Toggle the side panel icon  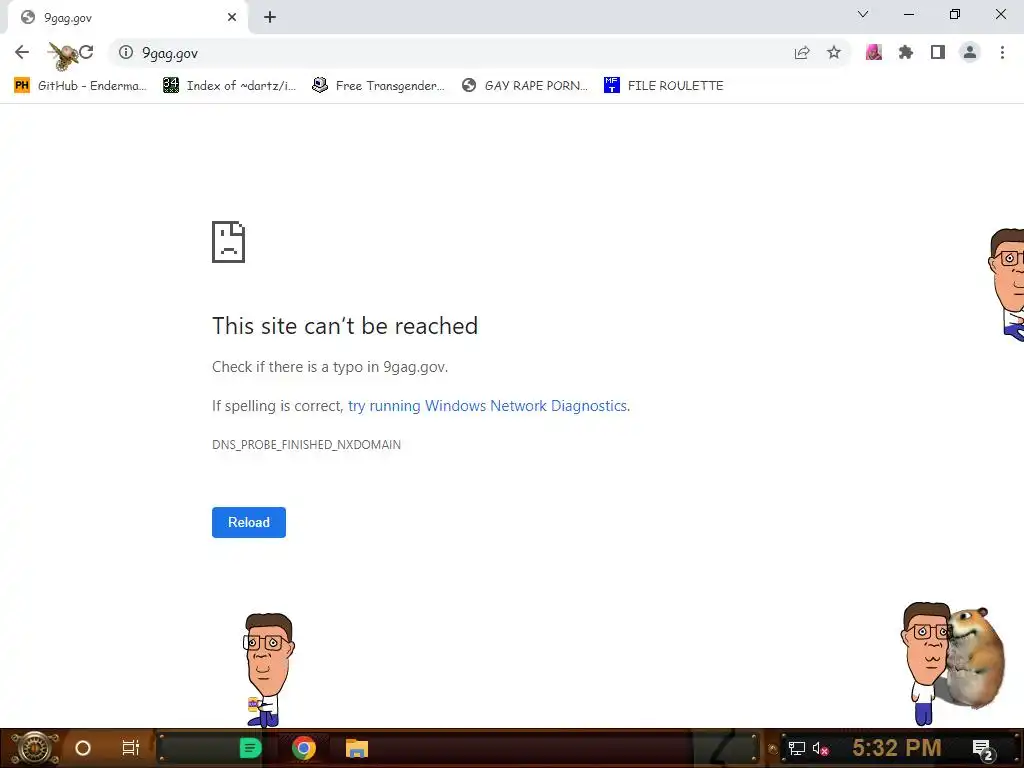point(938,52)
